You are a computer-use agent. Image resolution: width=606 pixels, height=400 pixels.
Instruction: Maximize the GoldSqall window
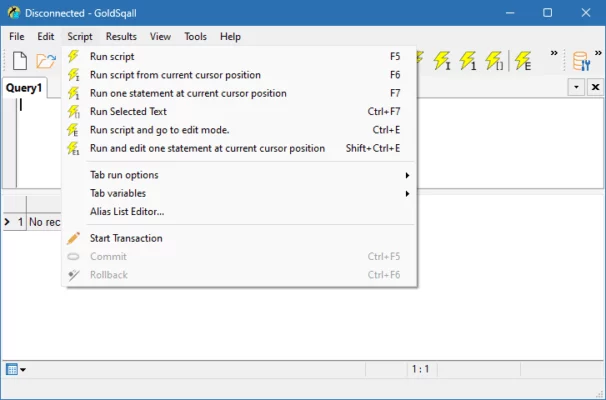(x=547, y=13)
